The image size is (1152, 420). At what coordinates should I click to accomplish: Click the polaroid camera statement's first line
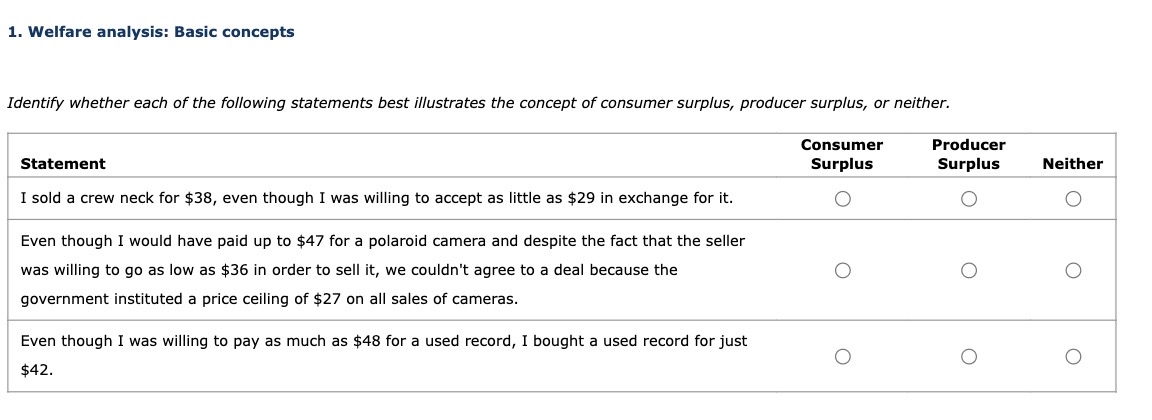383,241
